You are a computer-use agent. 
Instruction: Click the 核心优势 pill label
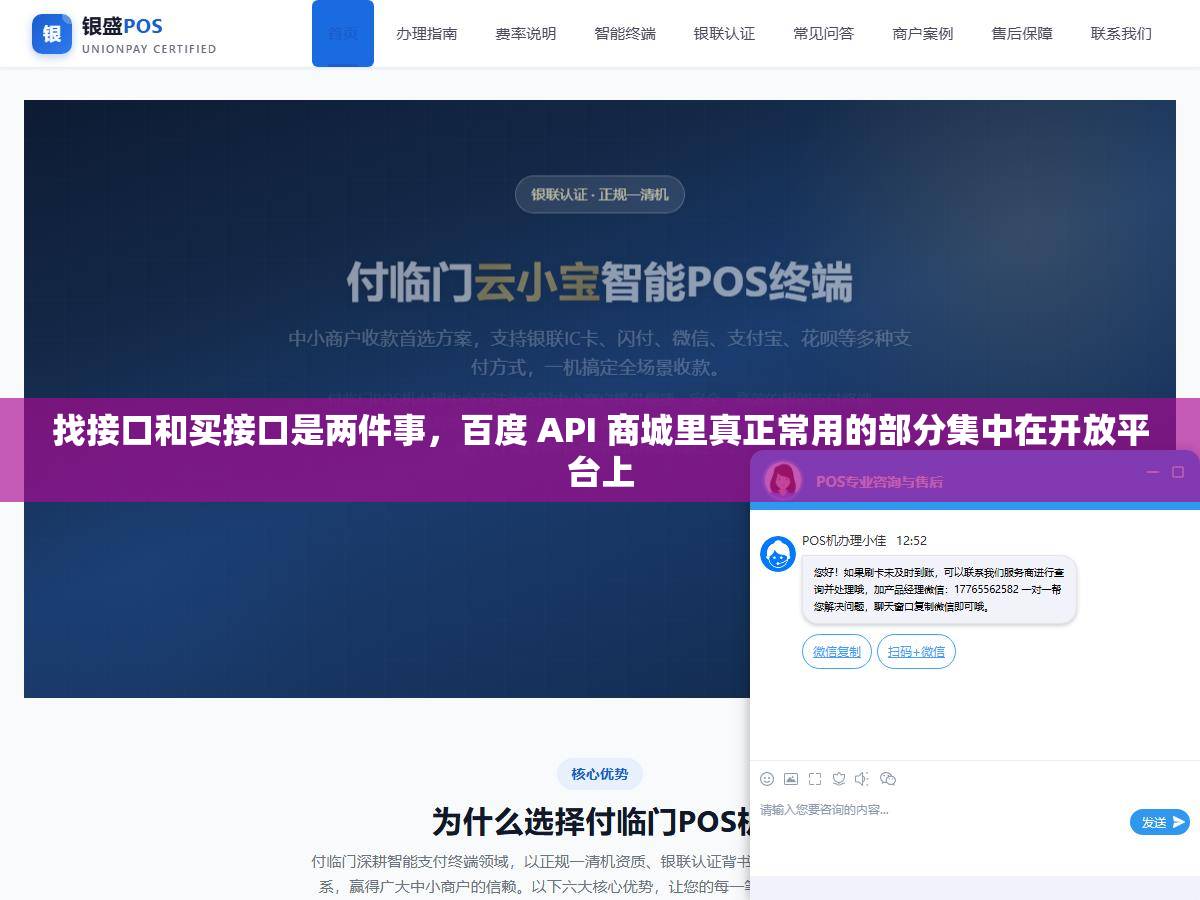tap(600, 774)
